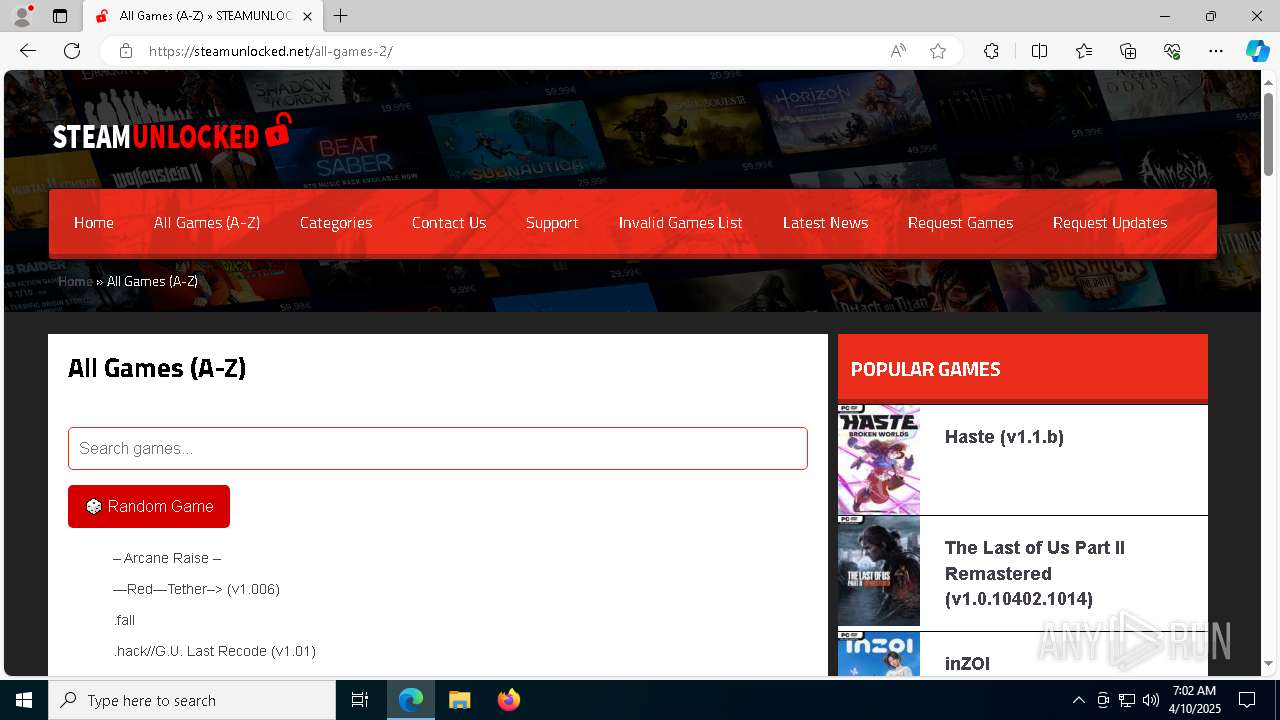Image resolution: width=1280 pixels, height=720 pixels.
Task: Click Home breadcrumb link
Action: pyautogui.click(x=75, y=281)
